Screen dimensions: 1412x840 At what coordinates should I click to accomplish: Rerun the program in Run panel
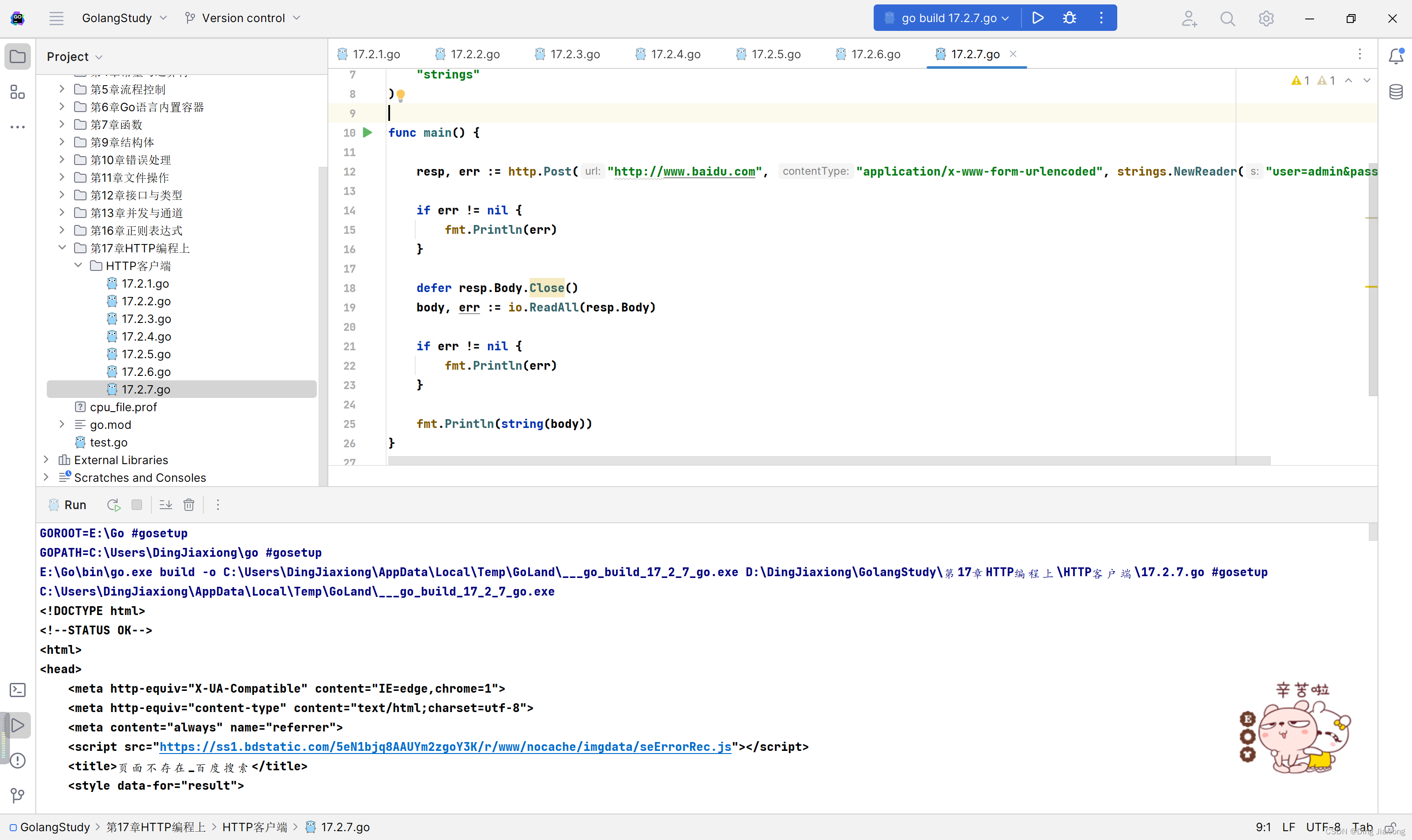[114, 505]
